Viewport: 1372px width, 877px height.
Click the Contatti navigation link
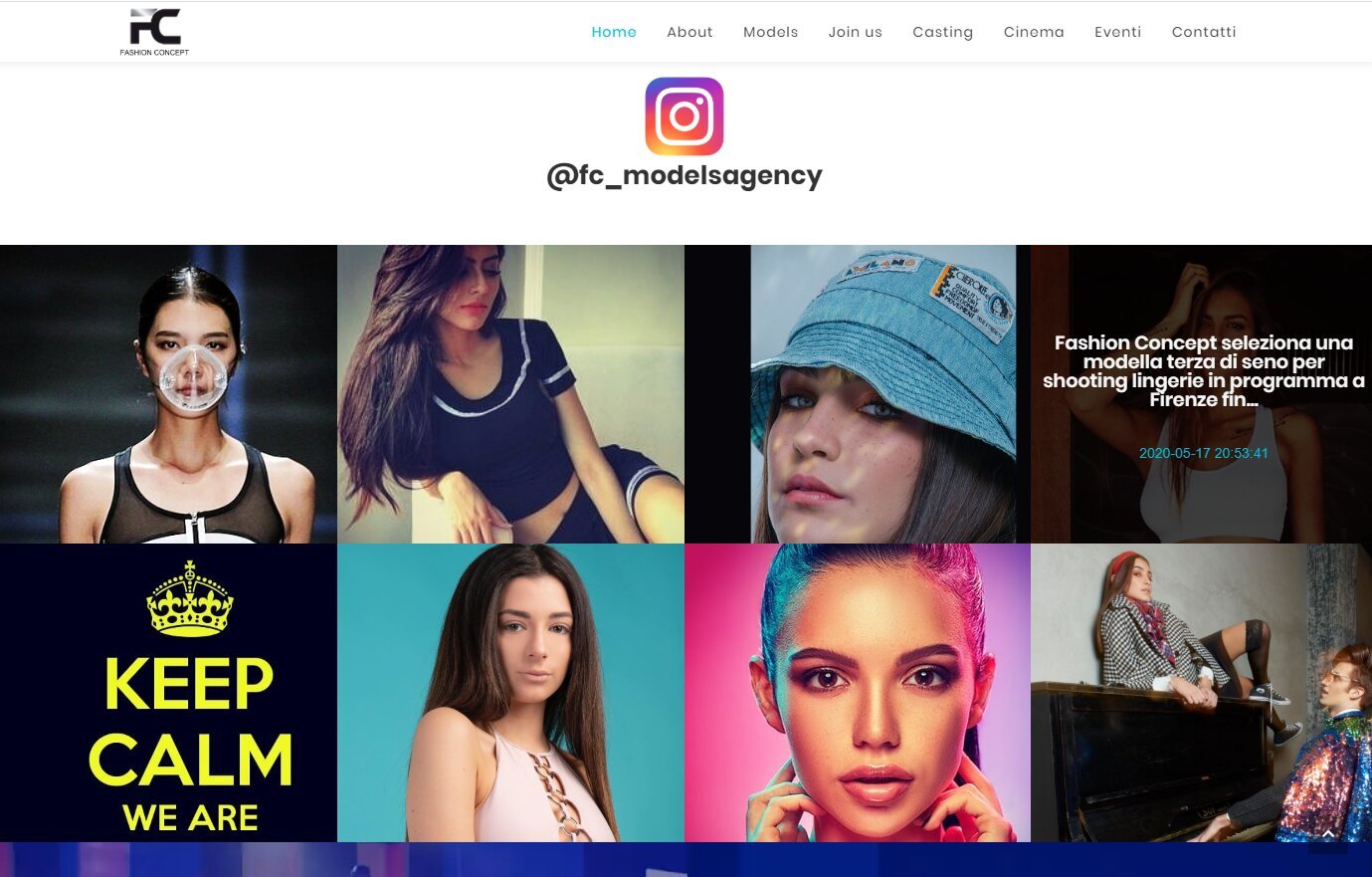(x=1204, y=32)
